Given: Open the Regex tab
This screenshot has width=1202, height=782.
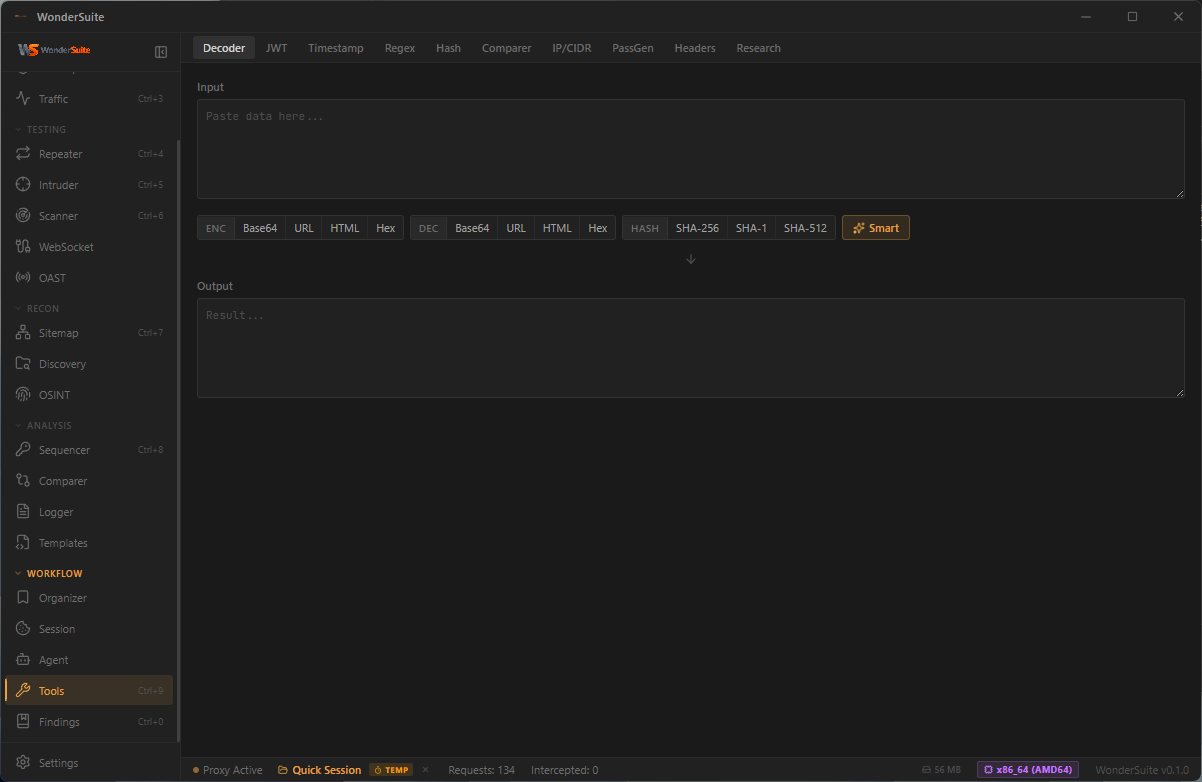Looking at the screenshot, I should click(x=400, y=48).
